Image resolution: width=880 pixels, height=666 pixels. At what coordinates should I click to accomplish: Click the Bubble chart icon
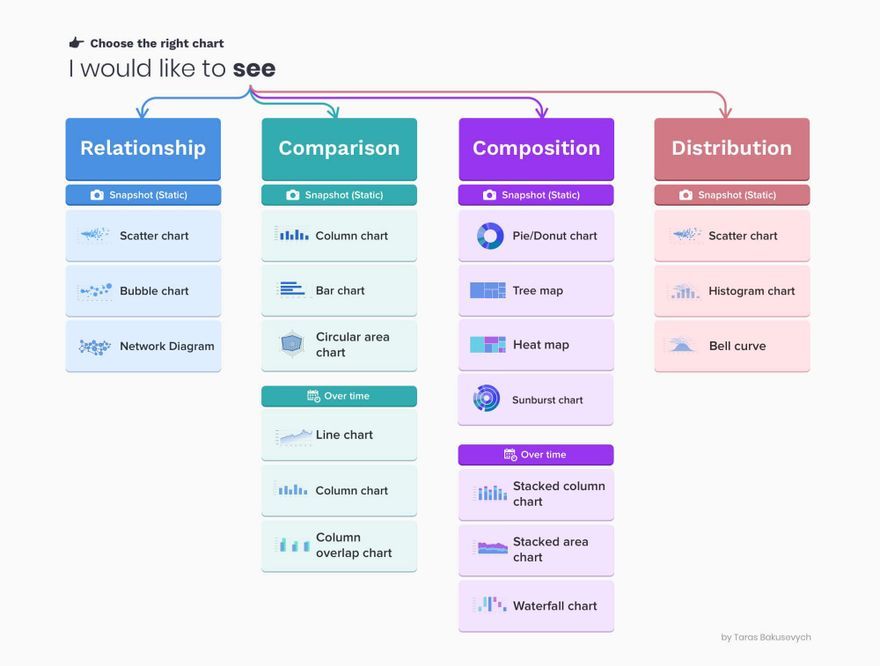point(95,291)
